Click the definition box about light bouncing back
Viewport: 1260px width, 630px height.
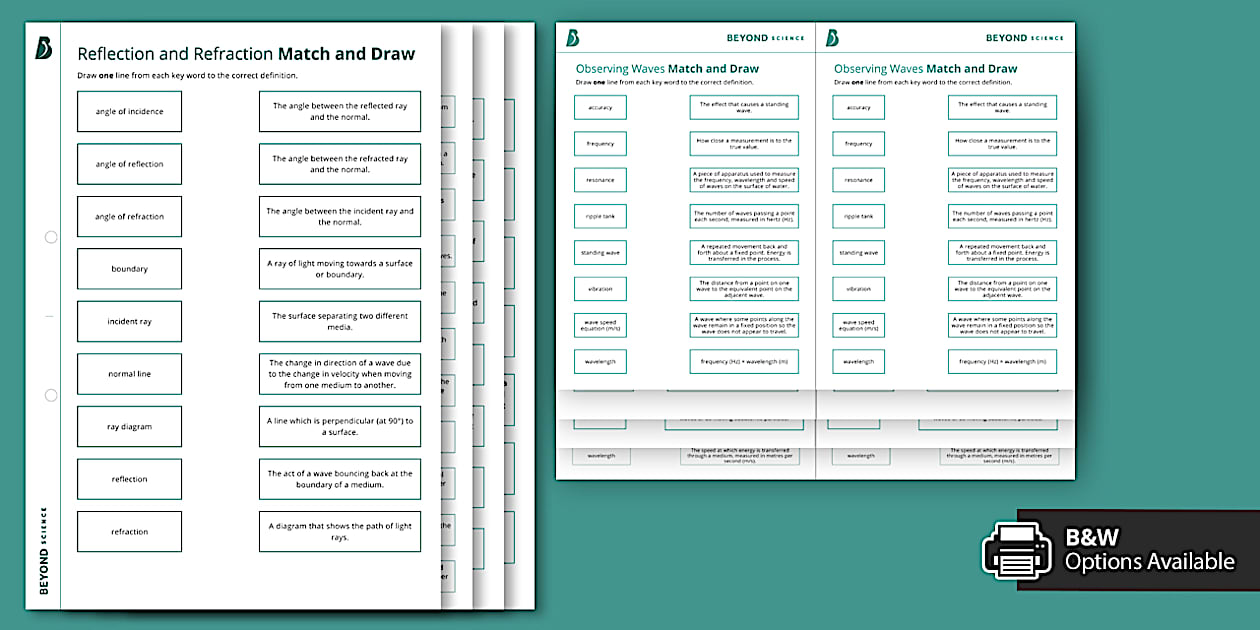pos(340,478)
